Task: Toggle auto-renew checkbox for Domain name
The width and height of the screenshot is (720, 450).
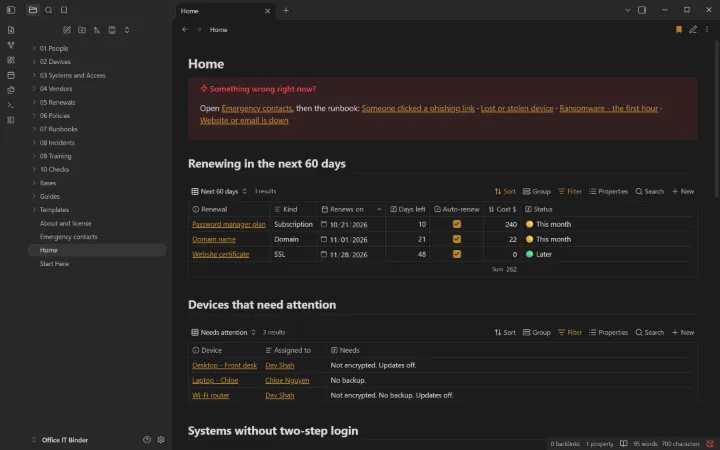Action: coord(456,239)
